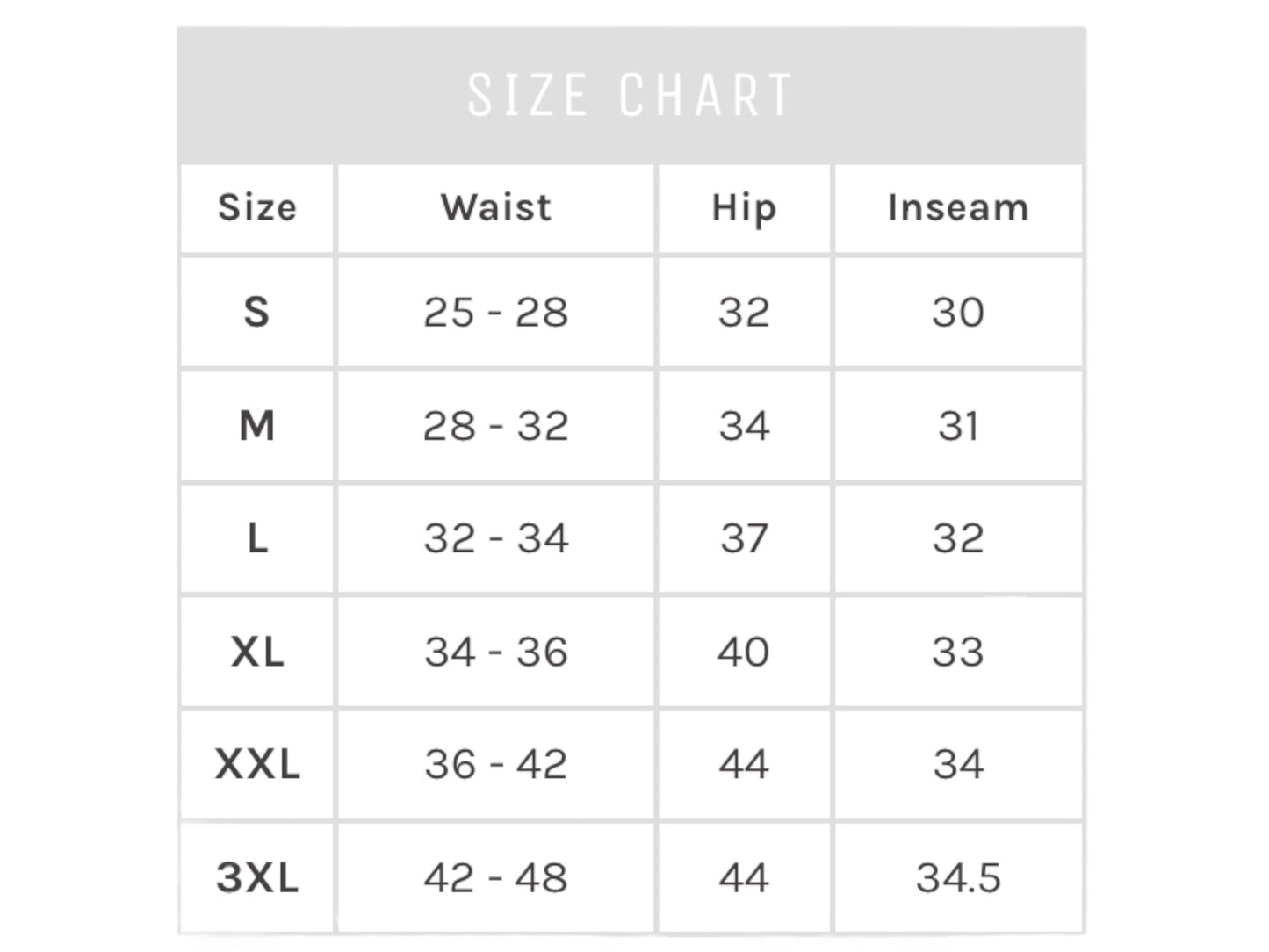The image size is (1269, 952).
Task: Click the Hip column header
Action: pos(744,208)
